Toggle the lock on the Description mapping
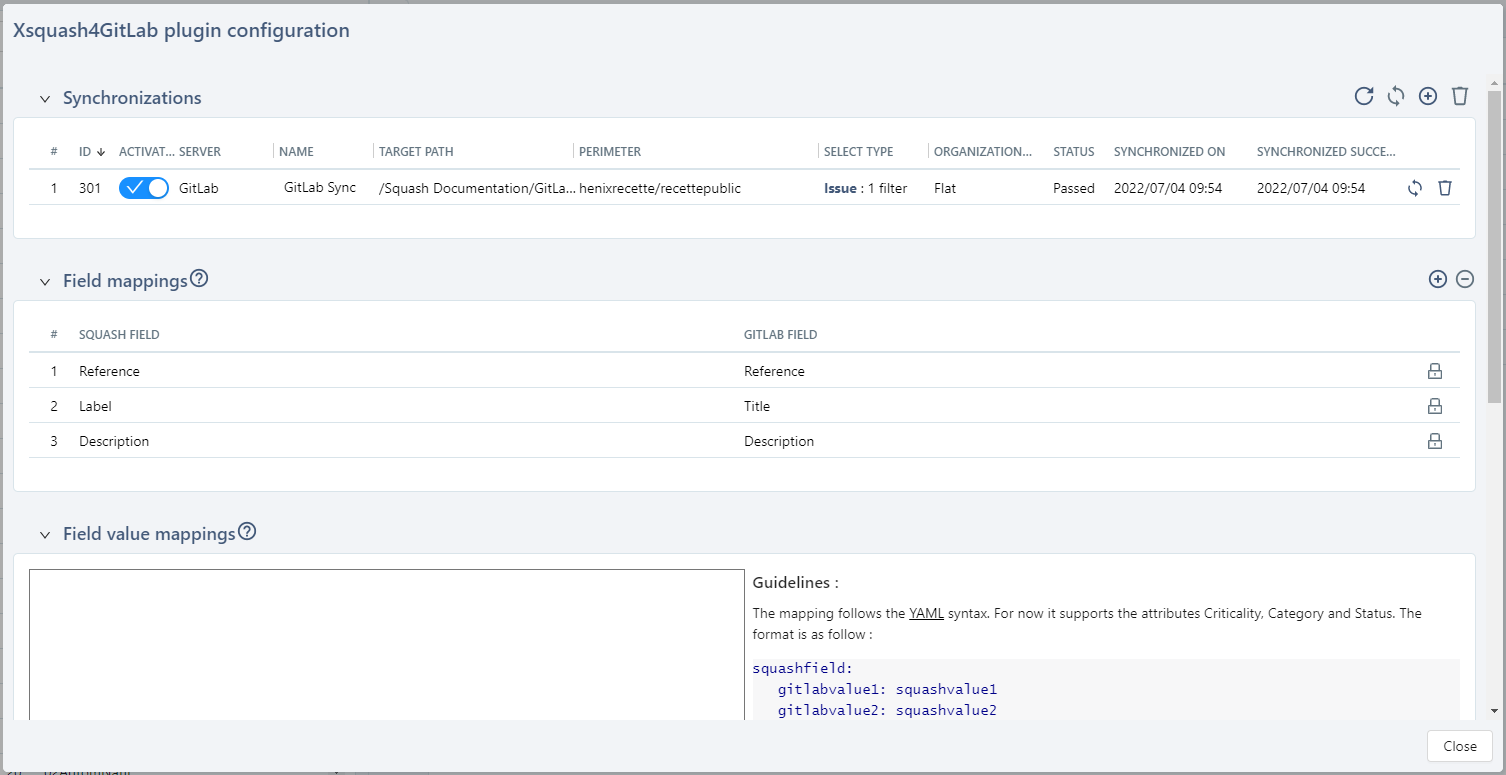1506x775 pixels. (x=1435, y=441)
